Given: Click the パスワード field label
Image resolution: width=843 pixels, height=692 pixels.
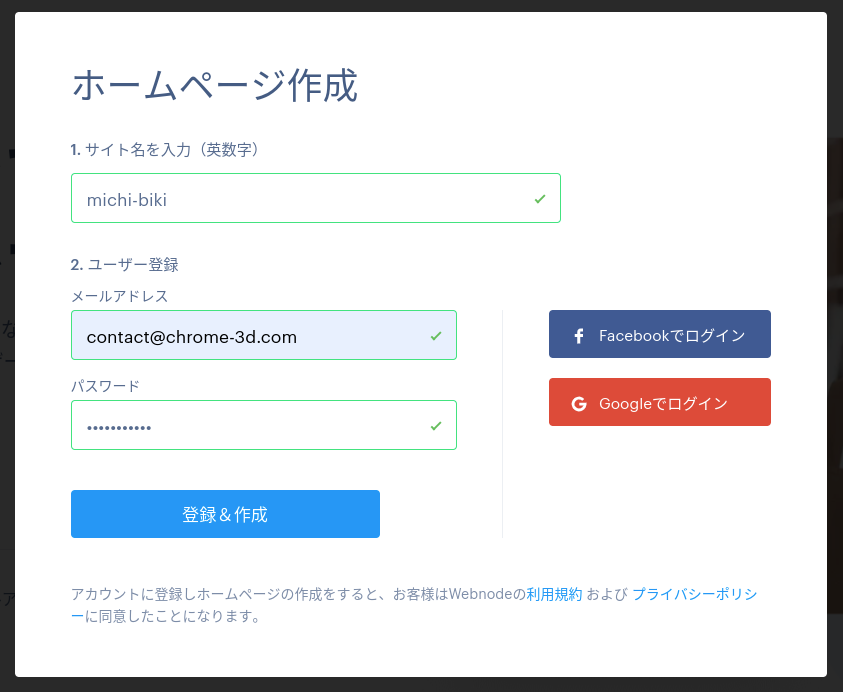Looking at the screenshot, I should point(105,386).
